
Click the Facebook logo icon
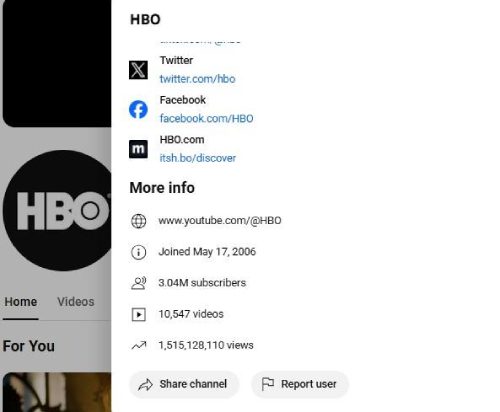pos(138,109)
